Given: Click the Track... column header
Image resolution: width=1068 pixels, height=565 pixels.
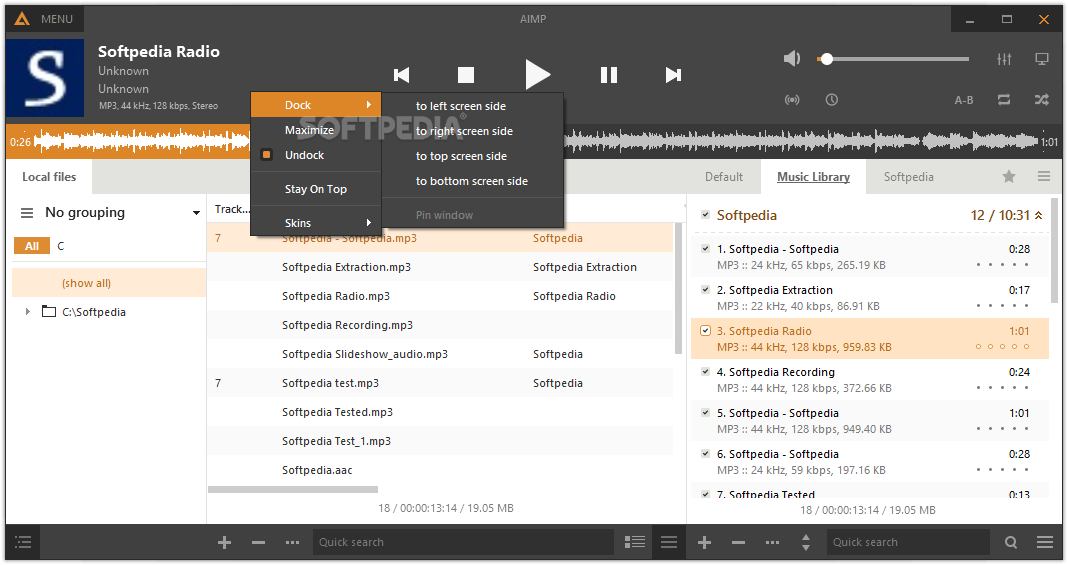Looking at the screenshot, I should [x=232, y=209].
